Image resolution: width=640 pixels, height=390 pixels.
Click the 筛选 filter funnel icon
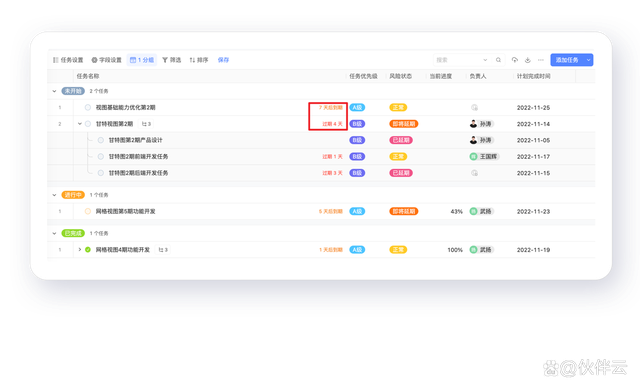coord(165,60)
